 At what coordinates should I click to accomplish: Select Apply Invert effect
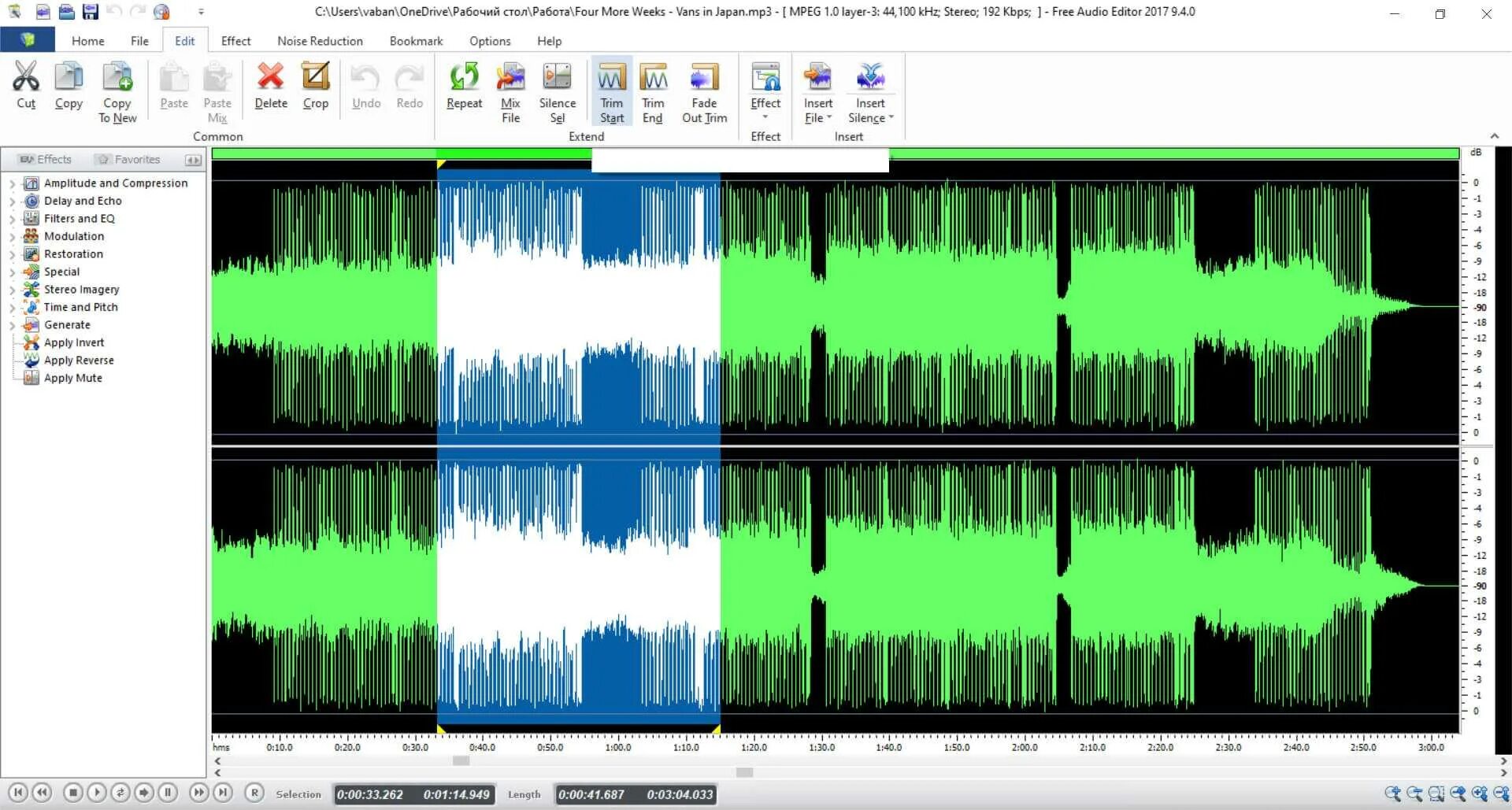coord(74,342)
